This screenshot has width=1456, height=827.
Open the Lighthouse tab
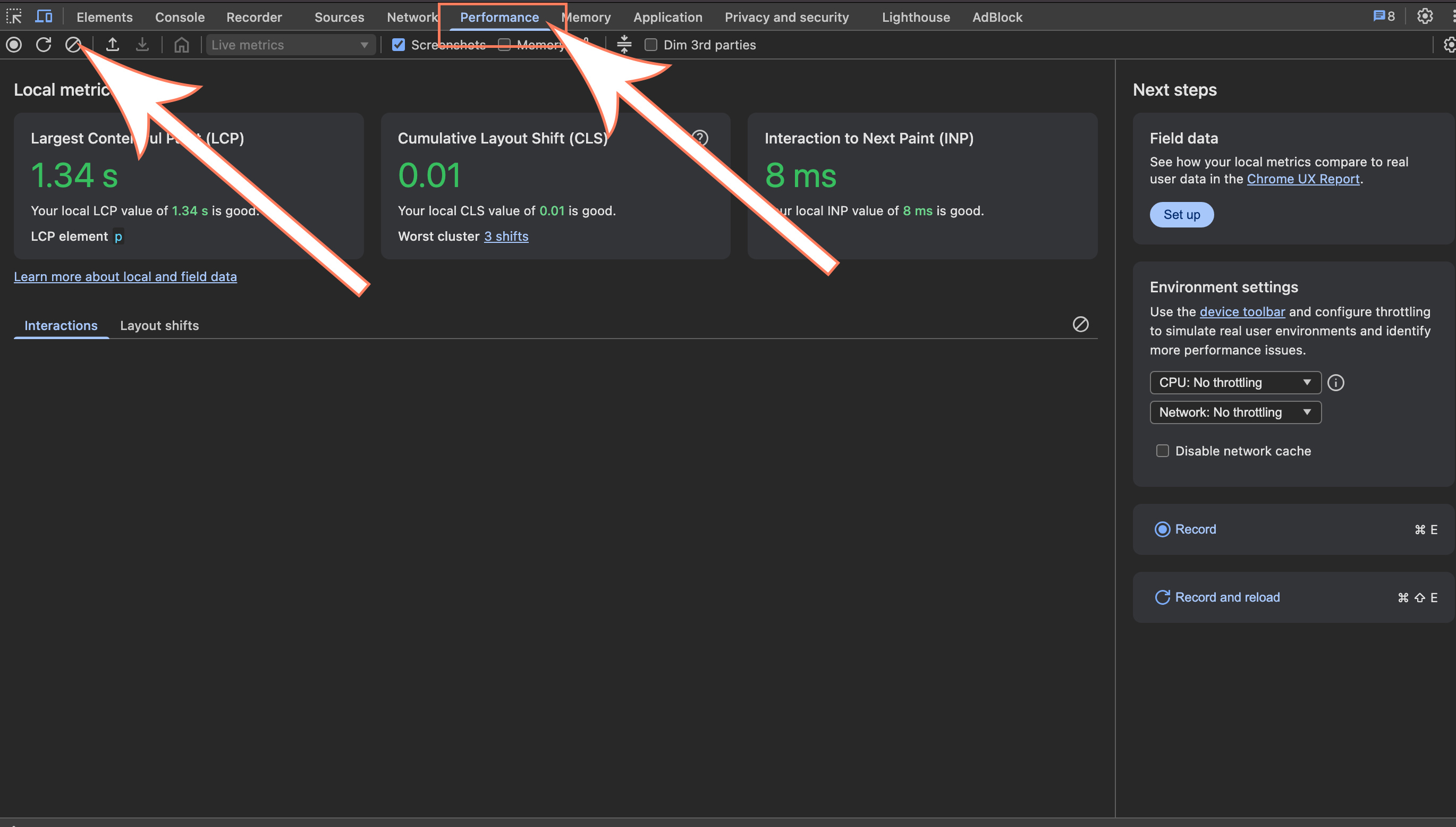(916, 17)
